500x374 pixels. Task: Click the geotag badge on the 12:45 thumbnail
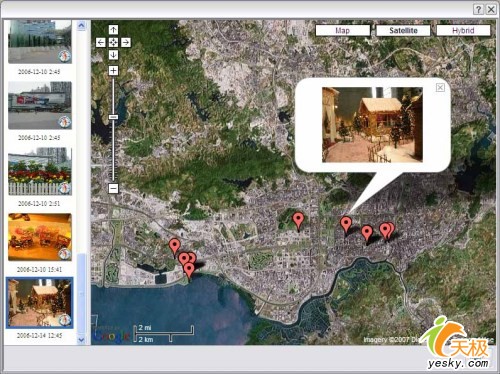(x=64, y=320)
